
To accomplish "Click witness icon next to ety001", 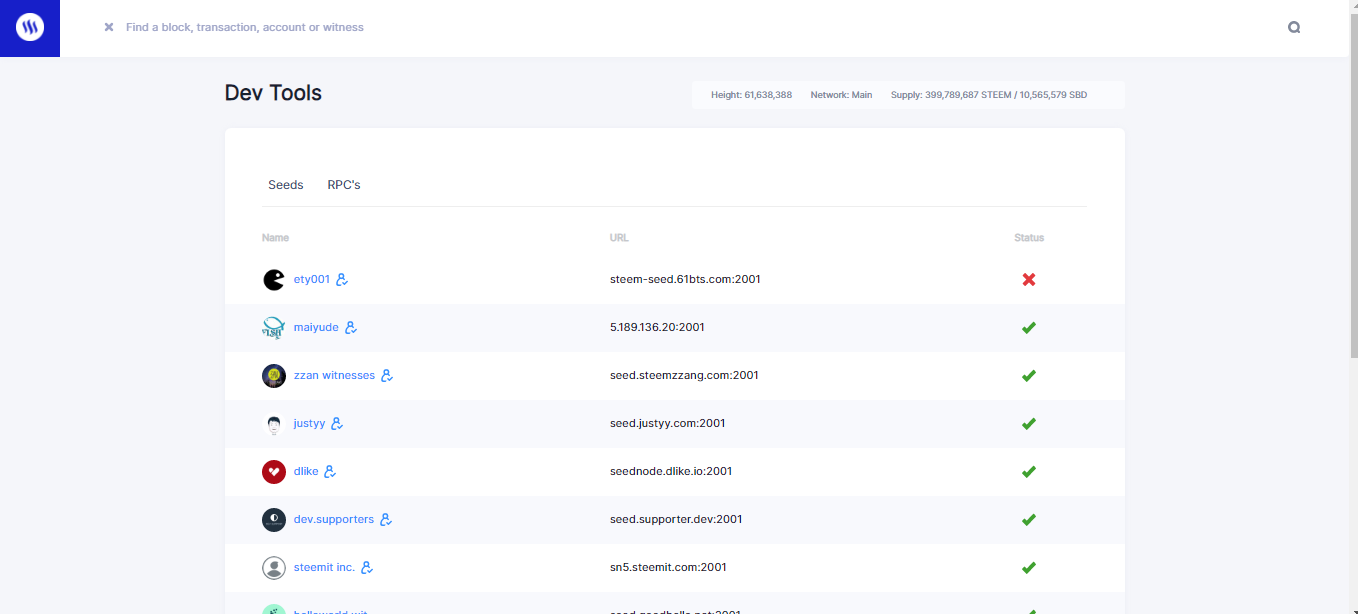I will point(342,280).
